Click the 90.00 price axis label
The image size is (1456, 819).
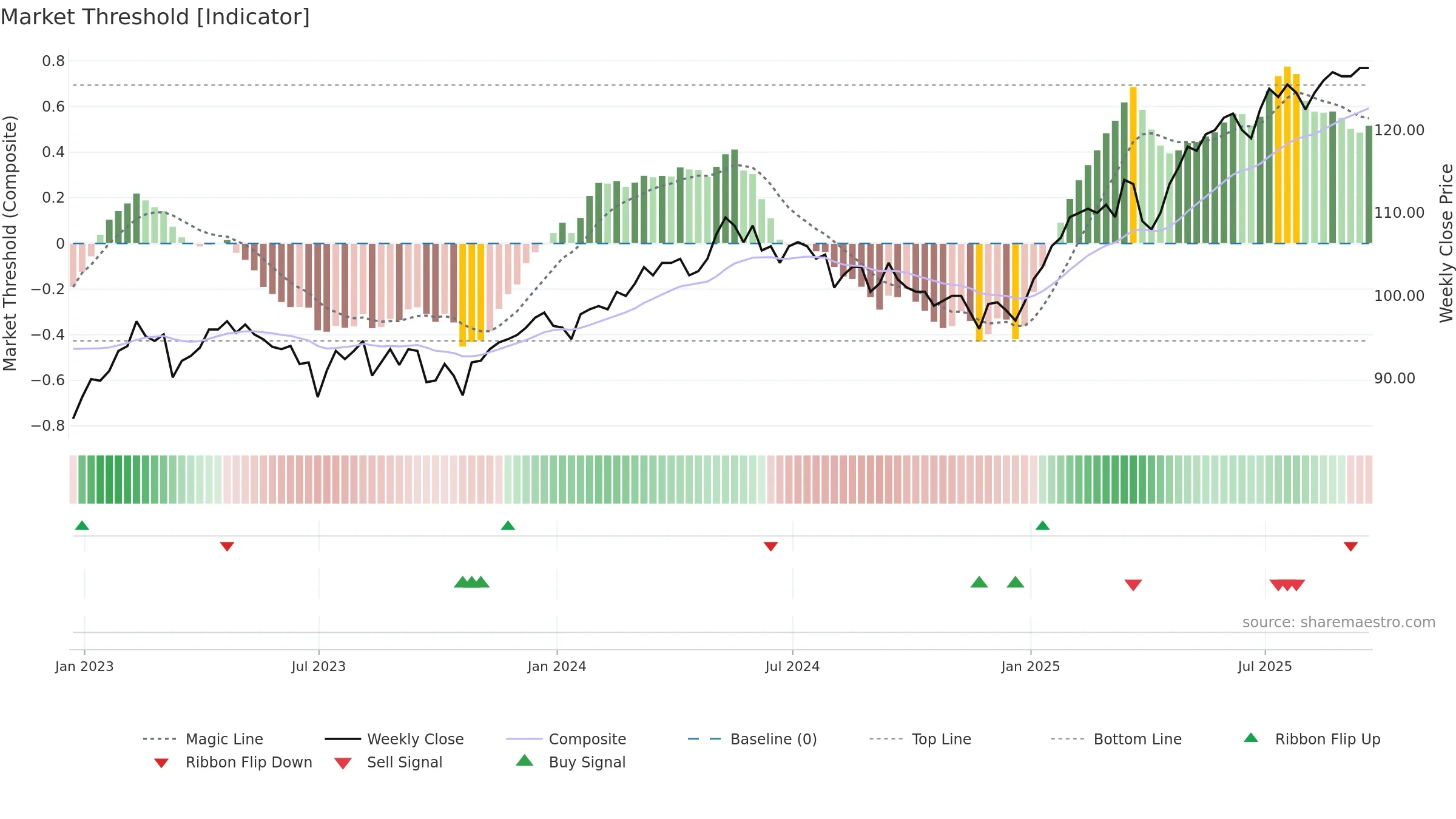pyautogui.click(x=1395, y=378)
